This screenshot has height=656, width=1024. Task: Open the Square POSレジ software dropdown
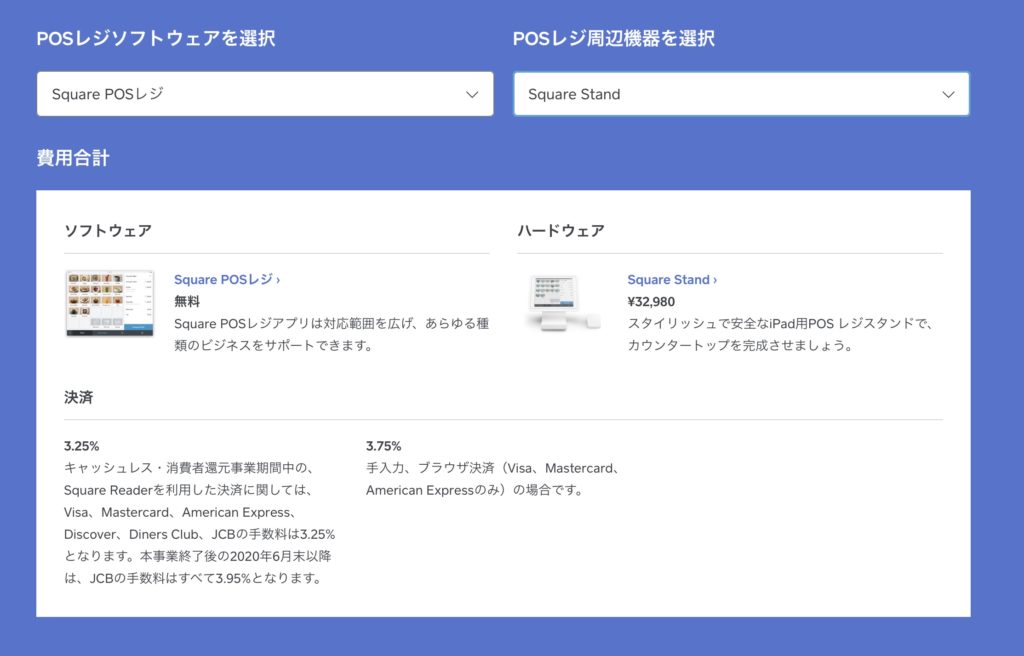[265, 94]
